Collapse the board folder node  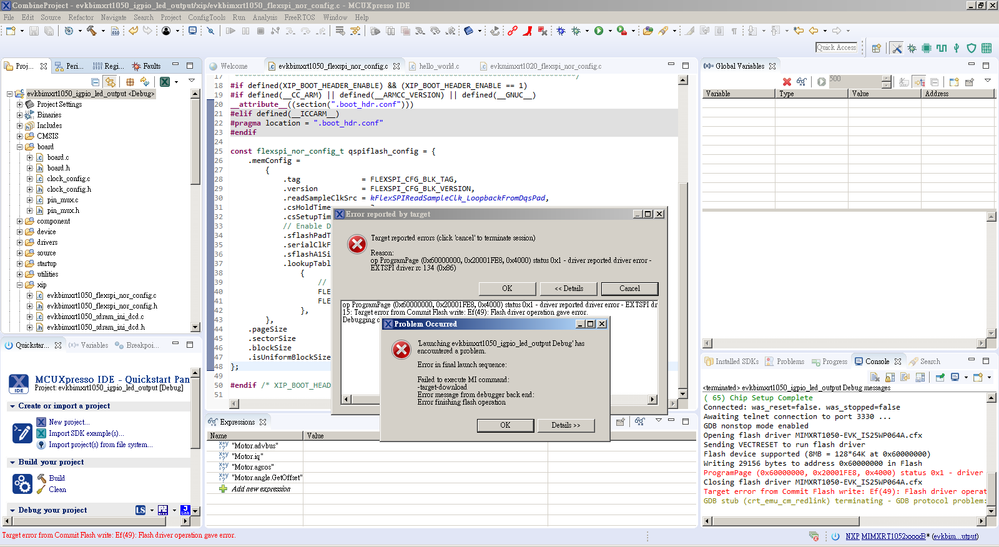20,146
